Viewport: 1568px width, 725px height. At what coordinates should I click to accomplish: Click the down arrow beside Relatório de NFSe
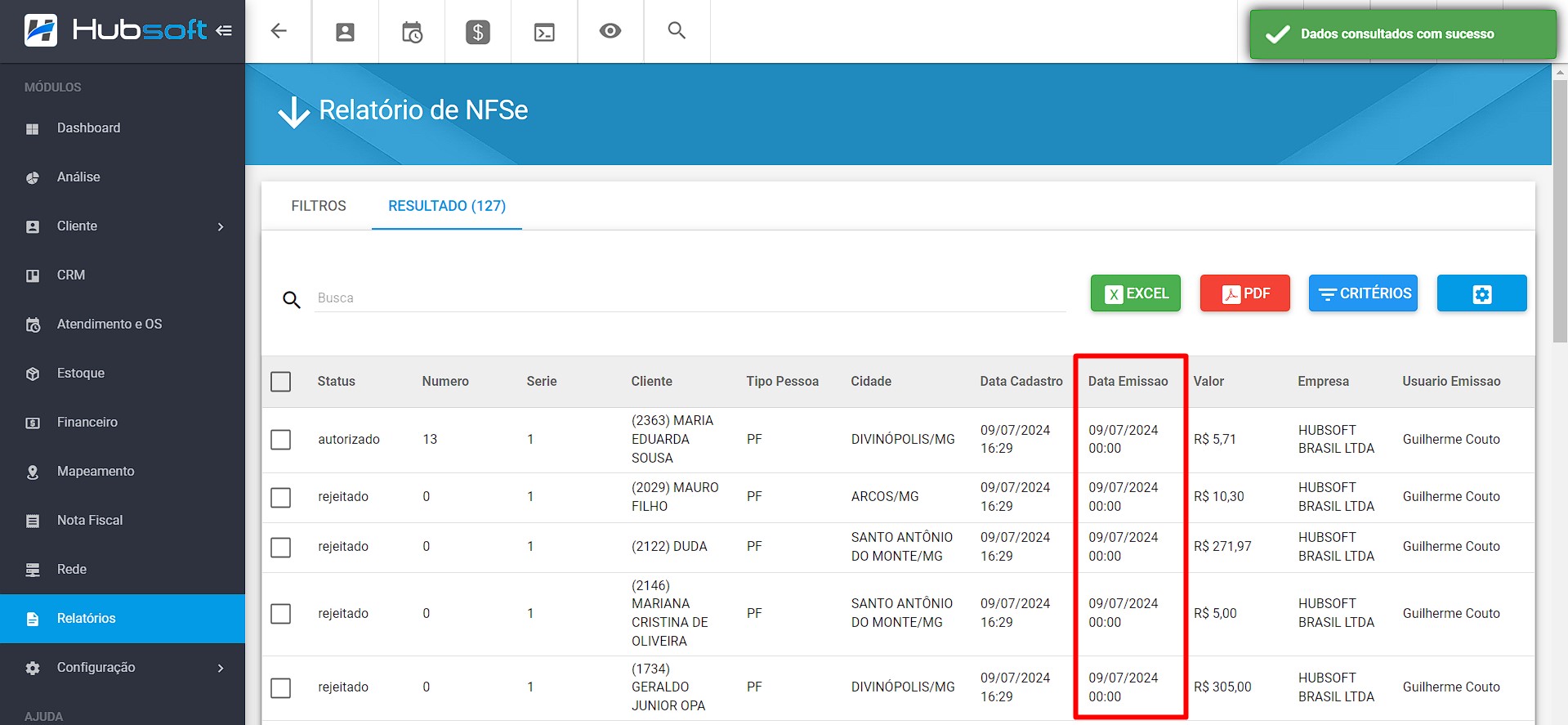(x=293, y=113)
